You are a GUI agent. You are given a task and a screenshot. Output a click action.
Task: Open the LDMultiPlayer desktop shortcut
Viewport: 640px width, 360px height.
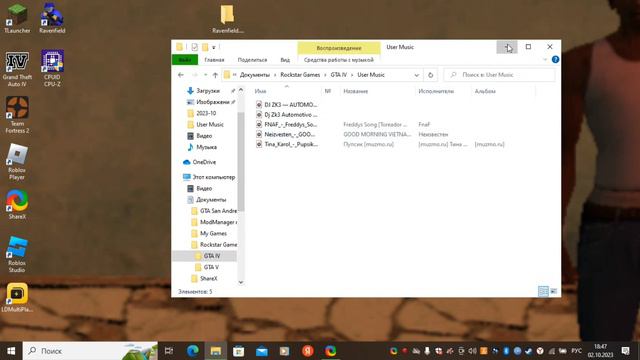pyautogui.click(x=17, y=298)
